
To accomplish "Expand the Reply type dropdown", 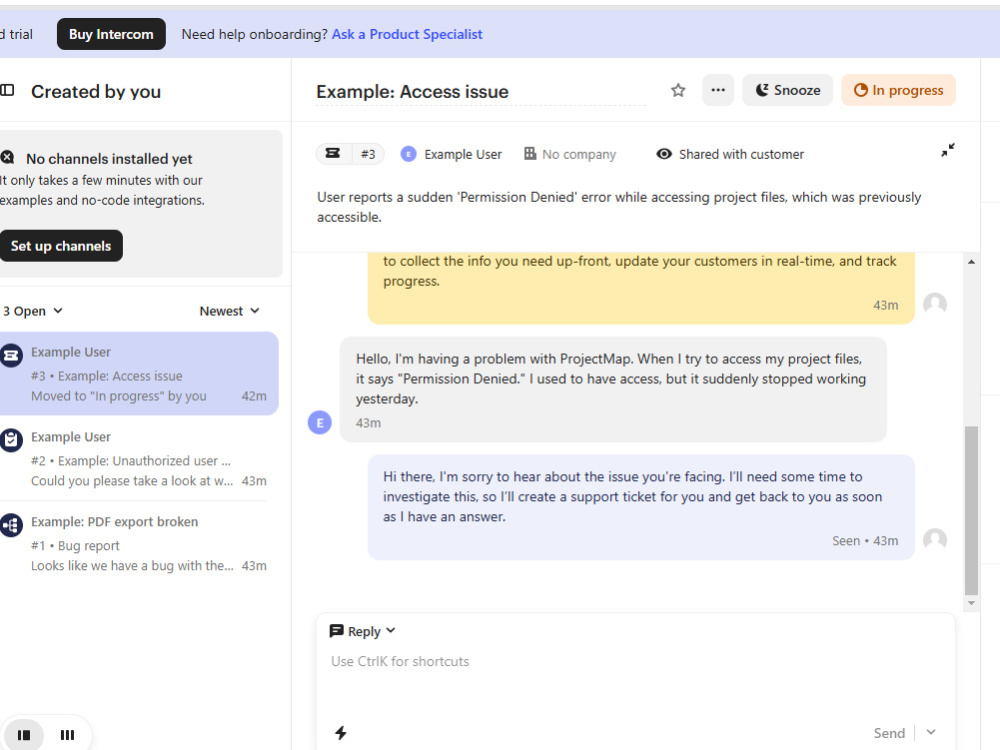I will (x=363, y=631).
